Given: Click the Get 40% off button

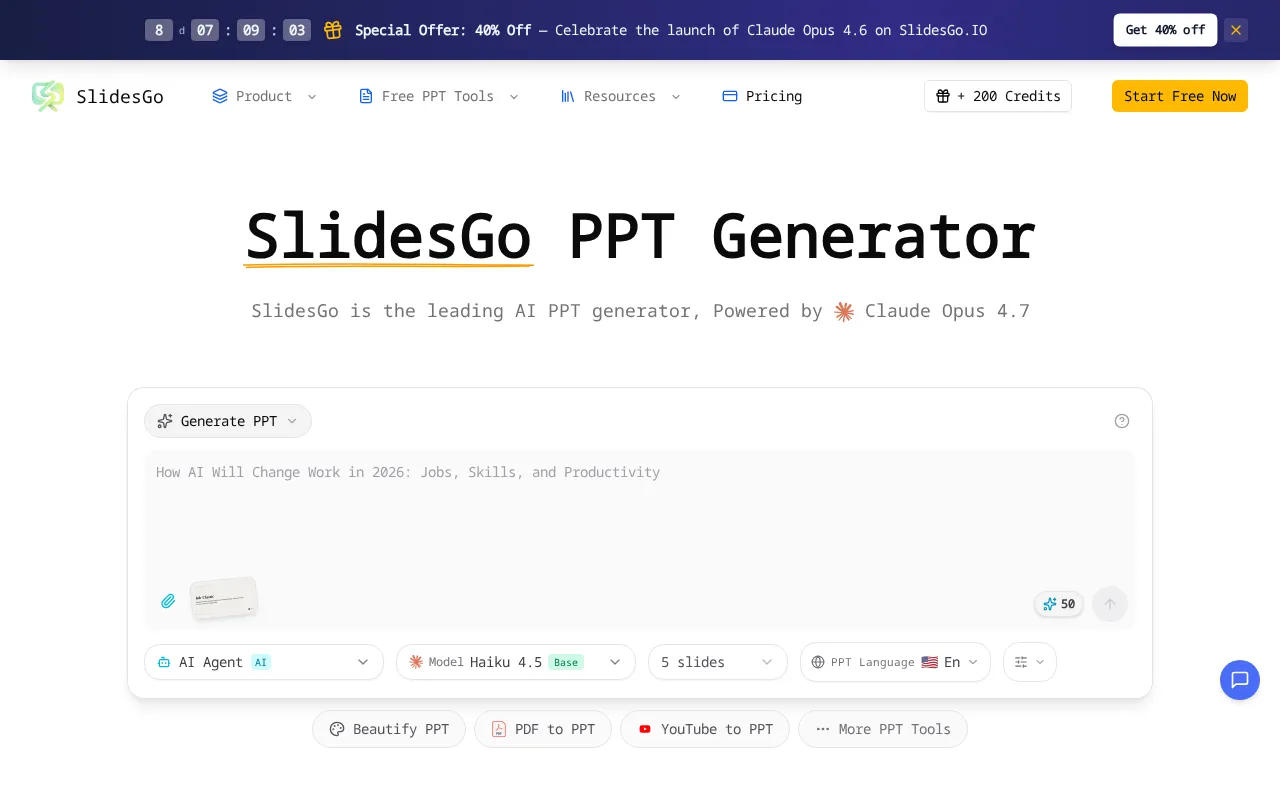Looking at the screenshot, I should [1165, 30].
